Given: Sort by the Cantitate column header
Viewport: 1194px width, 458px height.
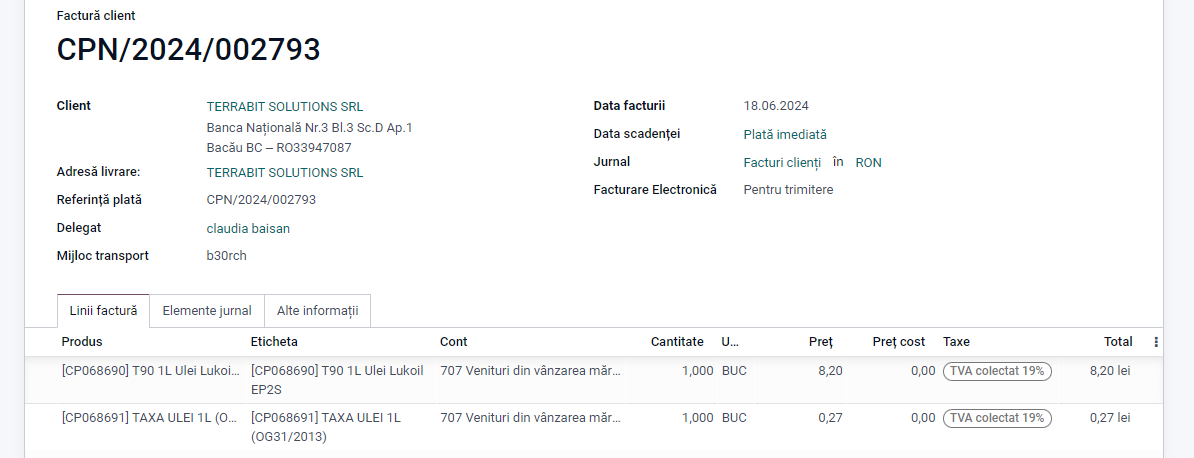Looking at the screenshot, I should tap(677, 342).
